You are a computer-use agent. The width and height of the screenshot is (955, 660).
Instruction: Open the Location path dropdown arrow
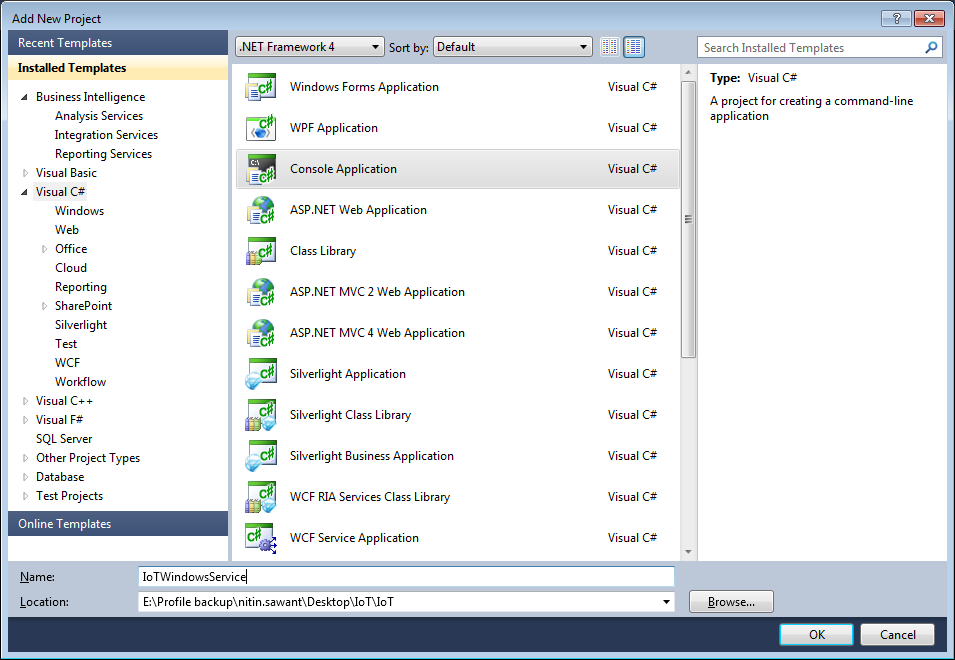click(666, 602)
